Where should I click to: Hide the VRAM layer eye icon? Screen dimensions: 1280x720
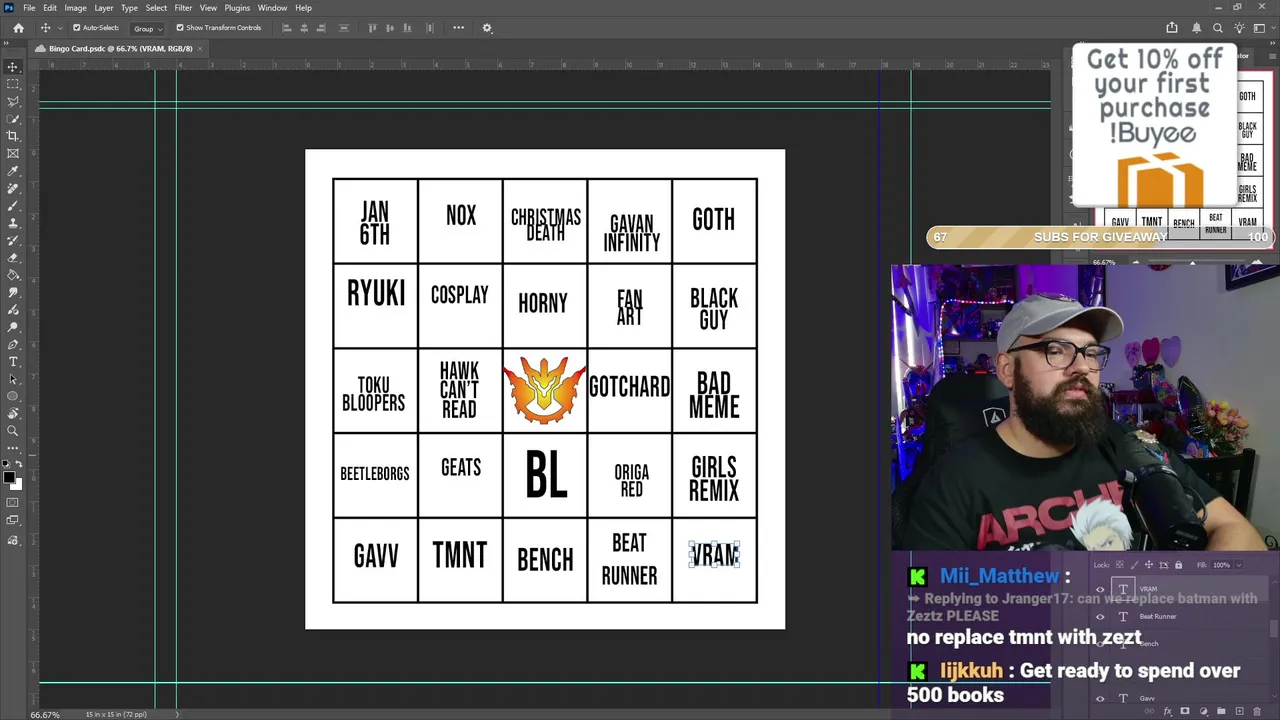coord(1100,590)
